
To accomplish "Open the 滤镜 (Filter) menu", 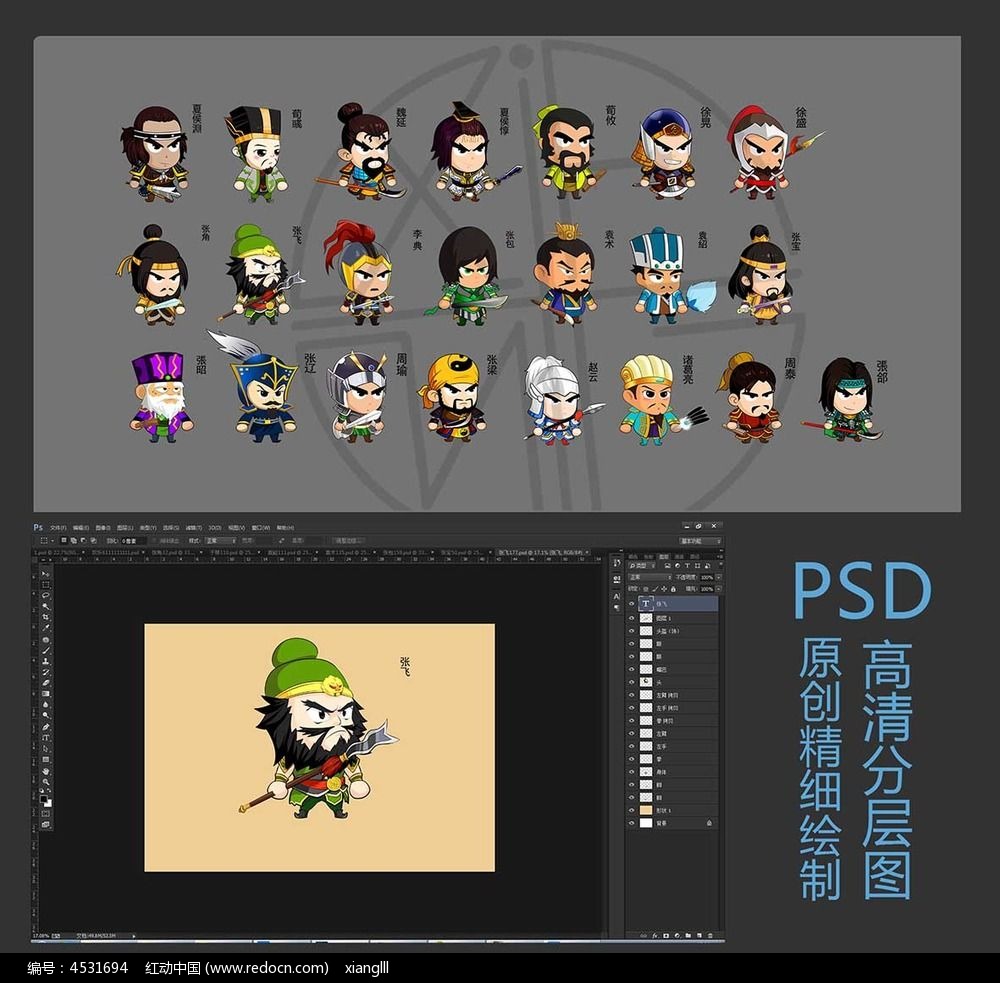I will pyautogui.click(x=193, y=528).
